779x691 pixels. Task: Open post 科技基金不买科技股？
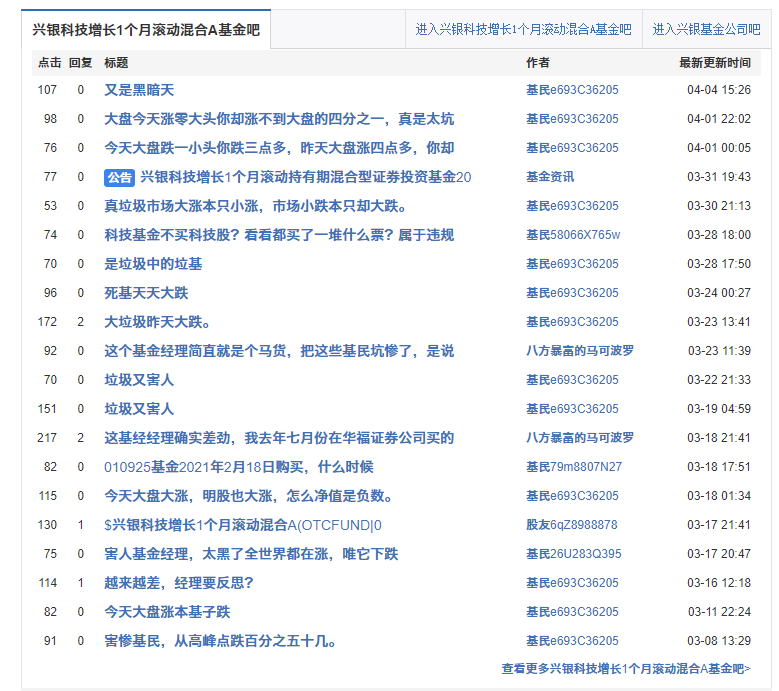click(x=279, y=234)
